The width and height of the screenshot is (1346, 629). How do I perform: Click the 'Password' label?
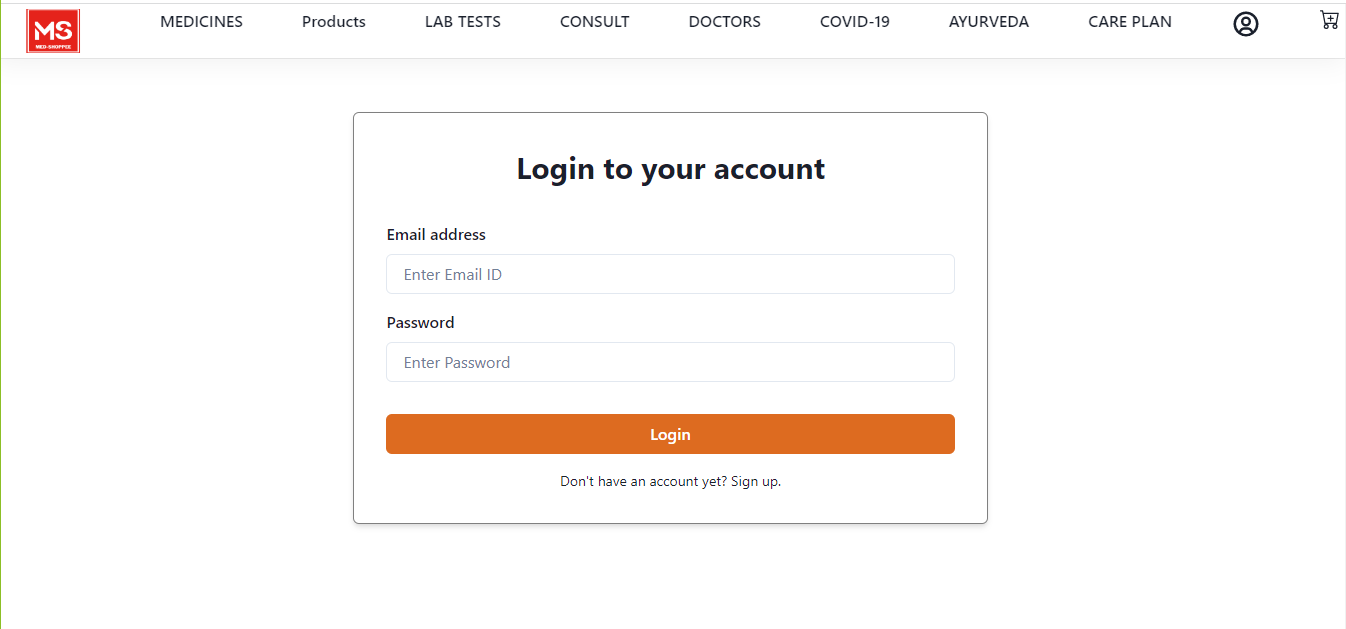[x=420, y=322]
